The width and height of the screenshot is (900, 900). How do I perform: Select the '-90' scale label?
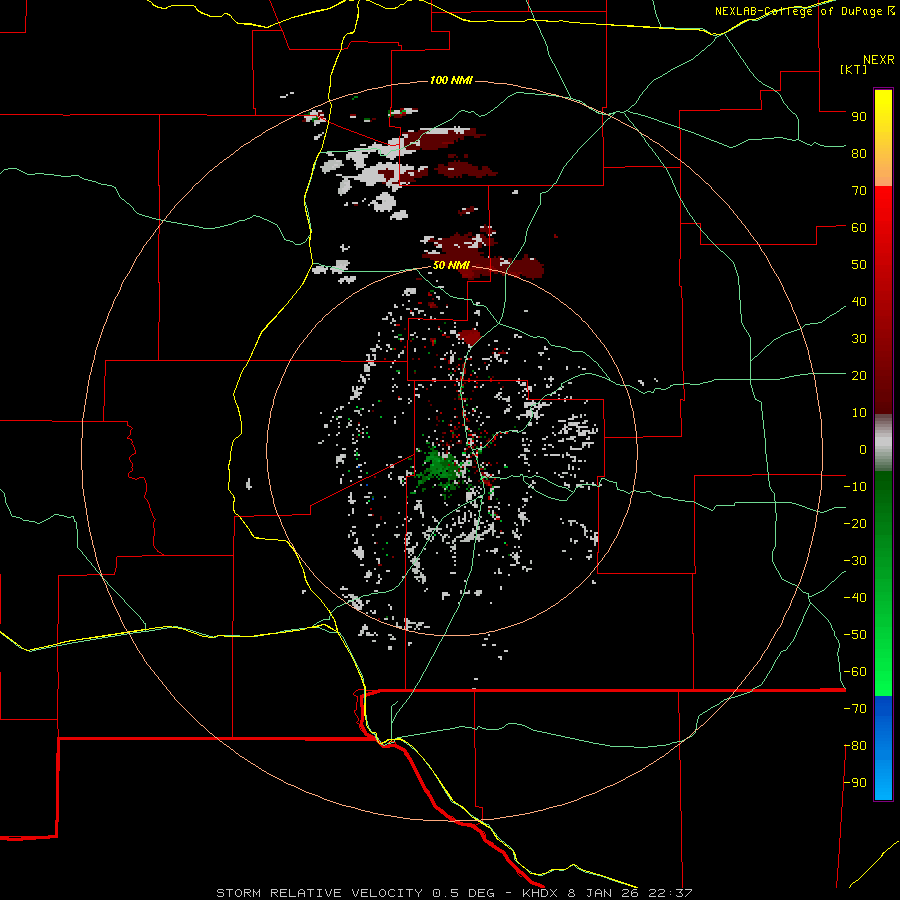pyautogui.click(x=855, y=783)
